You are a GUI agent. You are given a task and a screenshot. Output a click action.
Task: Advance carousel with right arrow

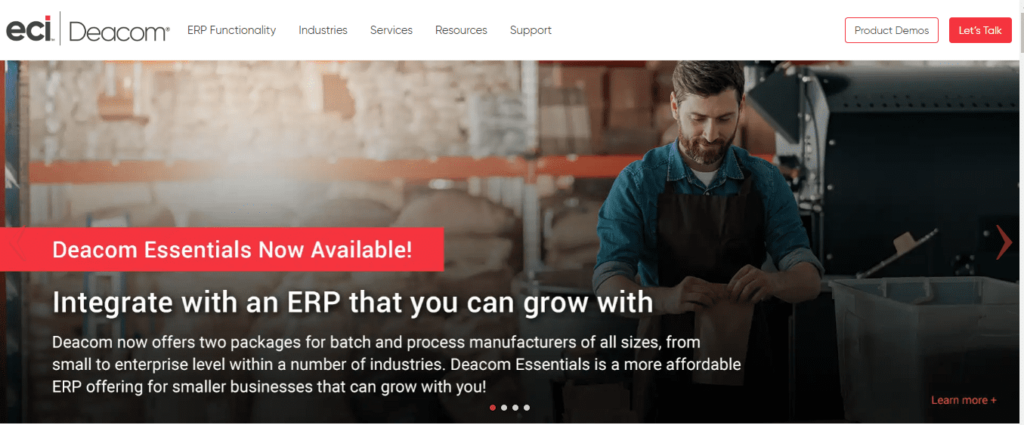coord(1004,242)
